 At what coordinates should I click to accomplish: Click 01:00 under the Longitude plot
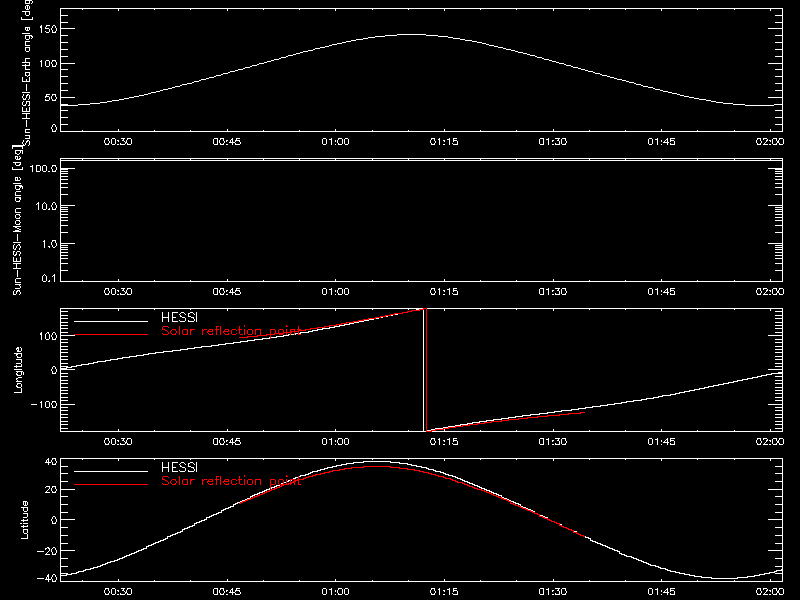click(335, 442)
